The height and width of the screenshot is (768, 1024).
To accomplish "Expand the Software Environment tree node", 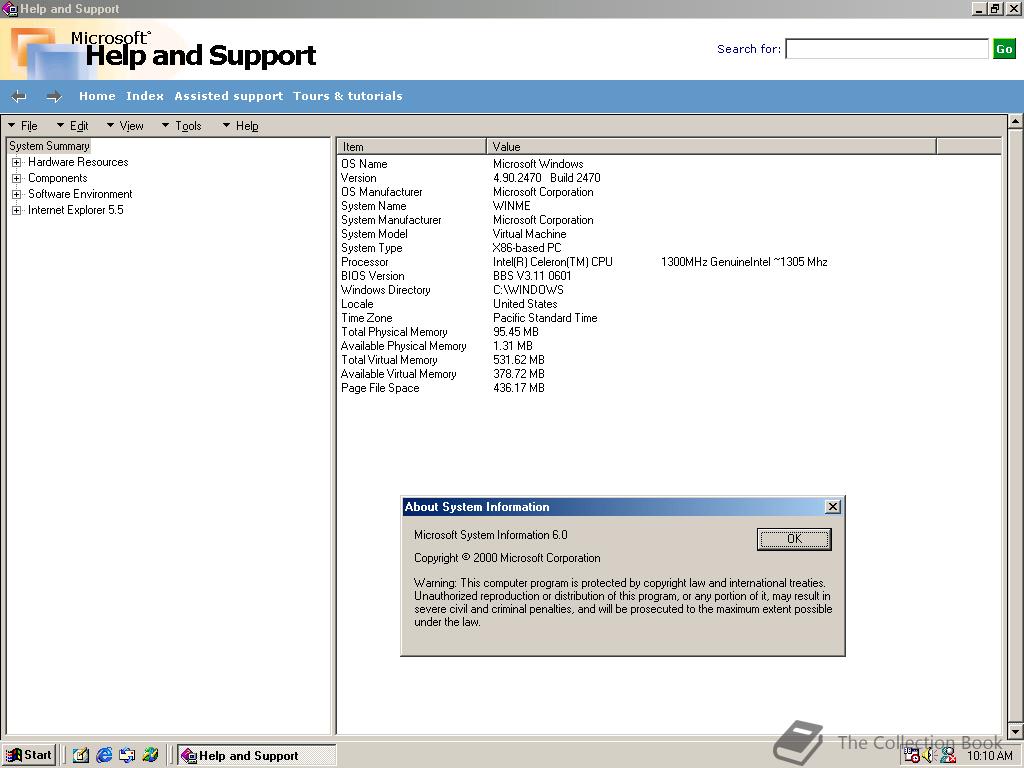I will tap(16, 194).
